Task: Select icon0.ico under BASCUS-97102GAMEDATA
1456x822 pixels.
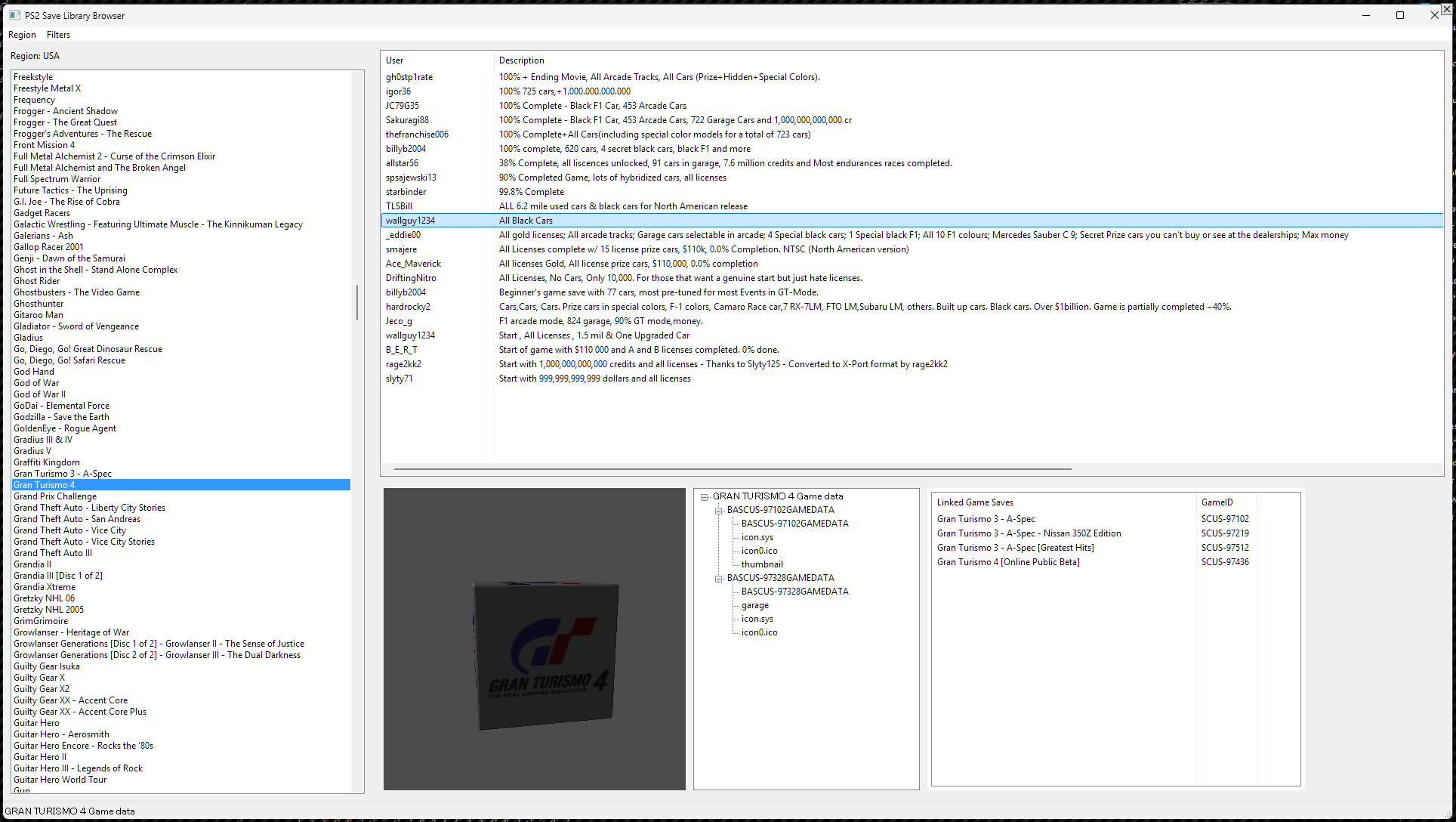Action: pos(759,551)
